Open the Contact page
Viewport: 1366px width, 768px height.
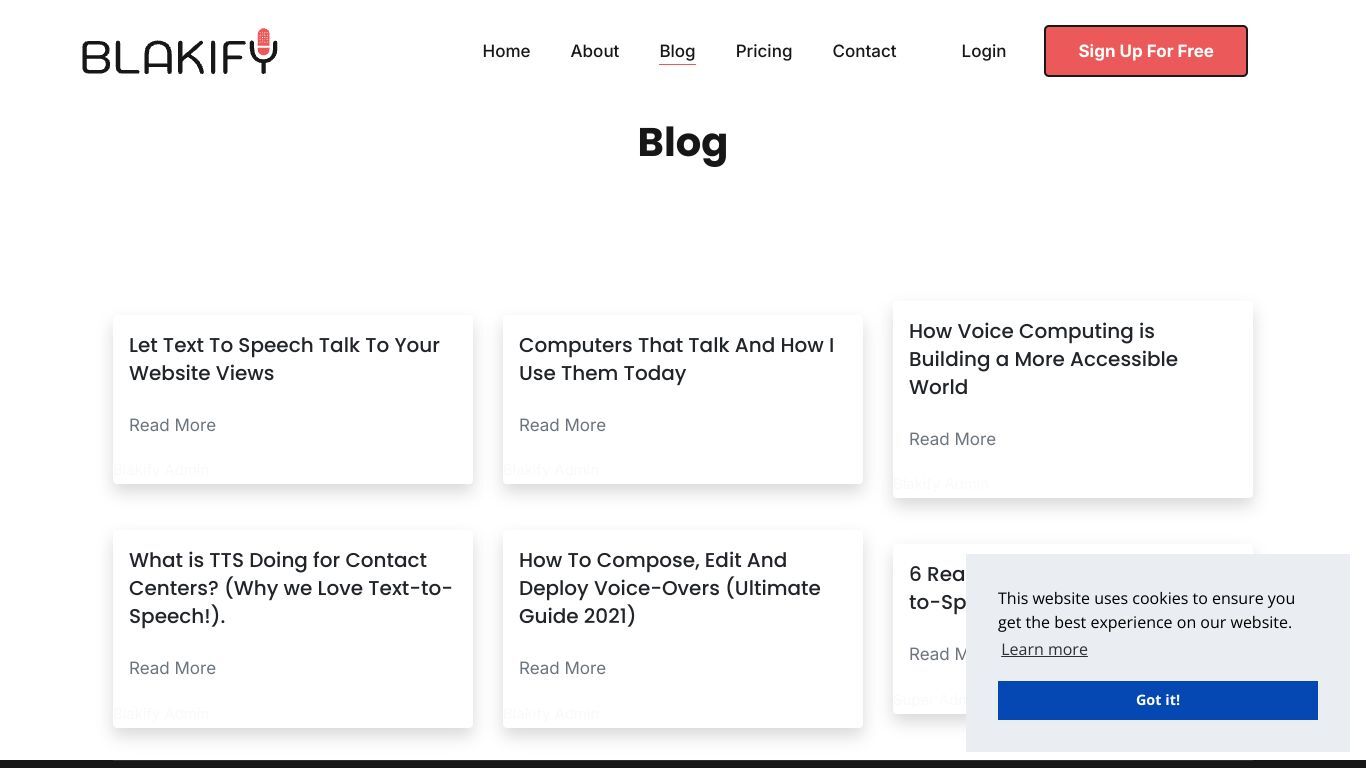[864, 51]
